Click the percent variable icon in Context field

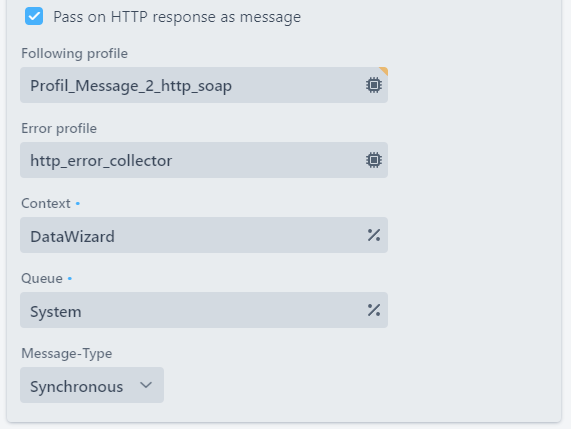click(x=374, y=235)
